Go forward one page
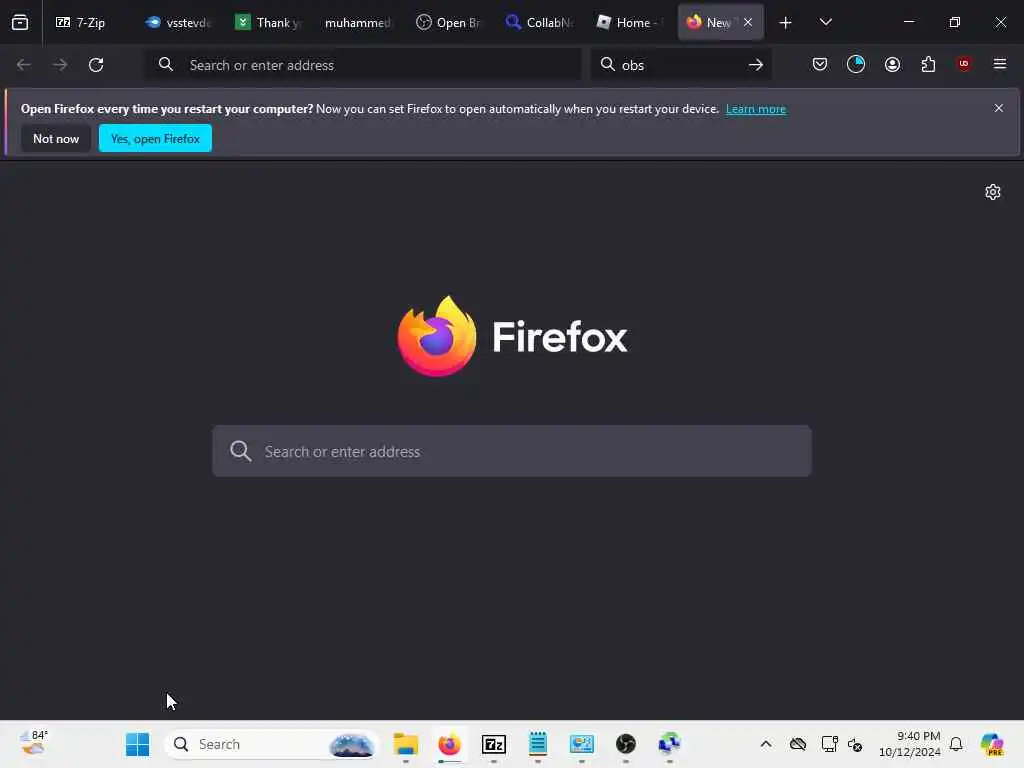This screenshot has width=1024, height=768. (x=60, y=65)
